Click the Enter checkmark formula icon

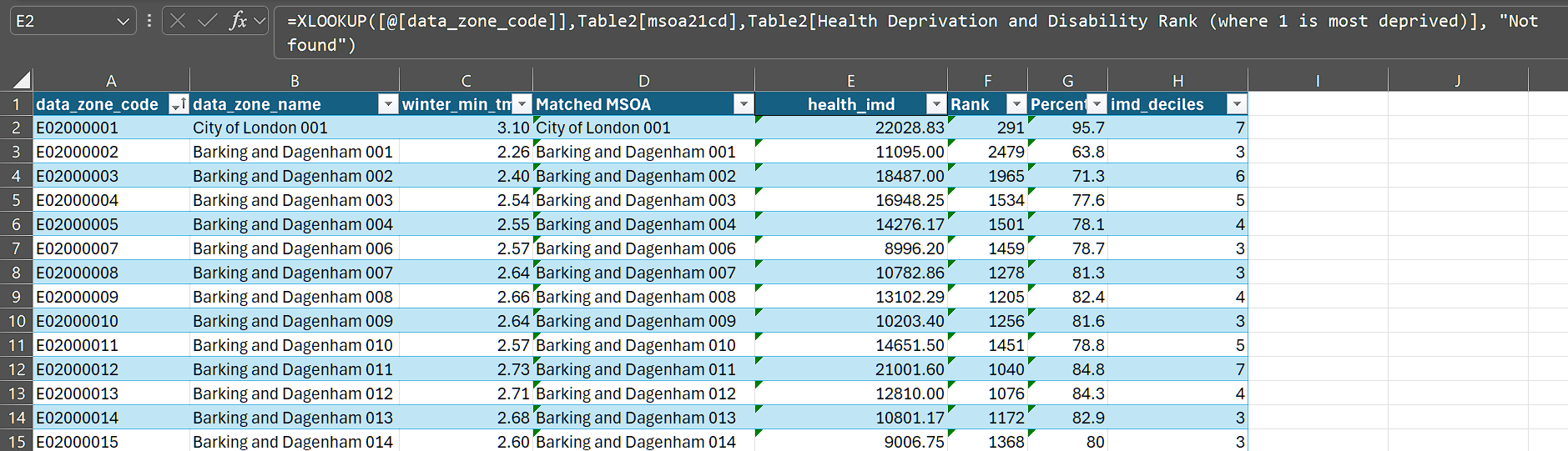pos(207,21)
